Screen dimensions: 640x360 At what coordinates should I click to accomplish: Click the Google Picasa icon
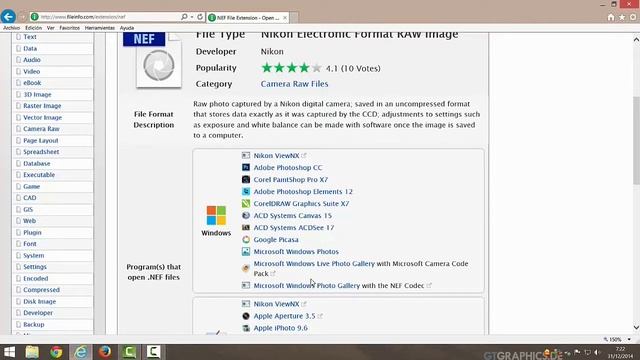point(246,240)
